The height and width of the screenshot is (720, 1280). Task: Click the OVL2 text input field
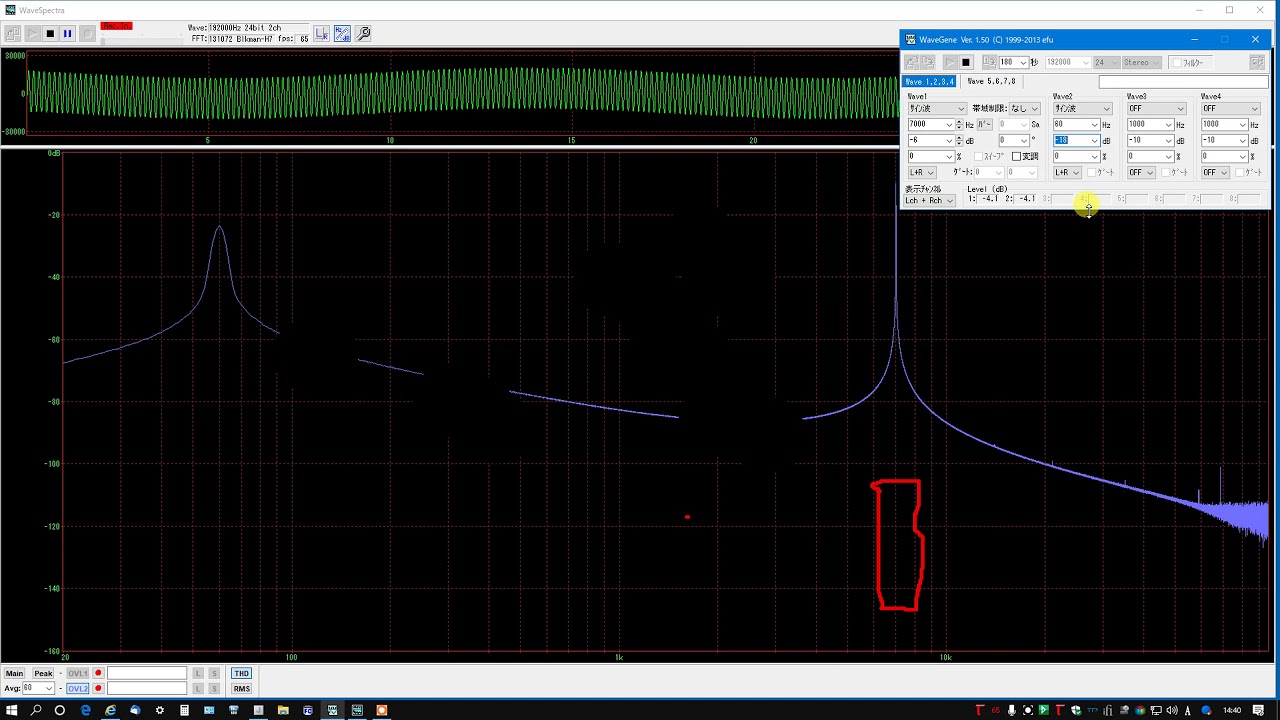tap(147, 688)
